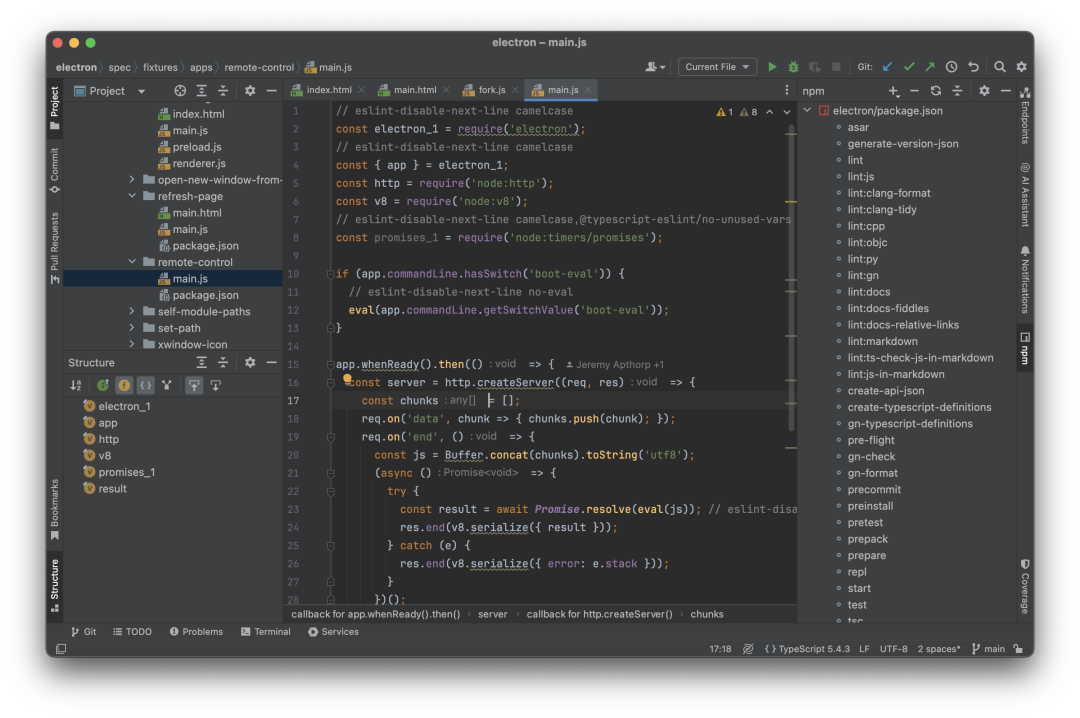Open the AI Assistant side panel
This screenshot has height=718, width=1080.
click(1025, 195)
